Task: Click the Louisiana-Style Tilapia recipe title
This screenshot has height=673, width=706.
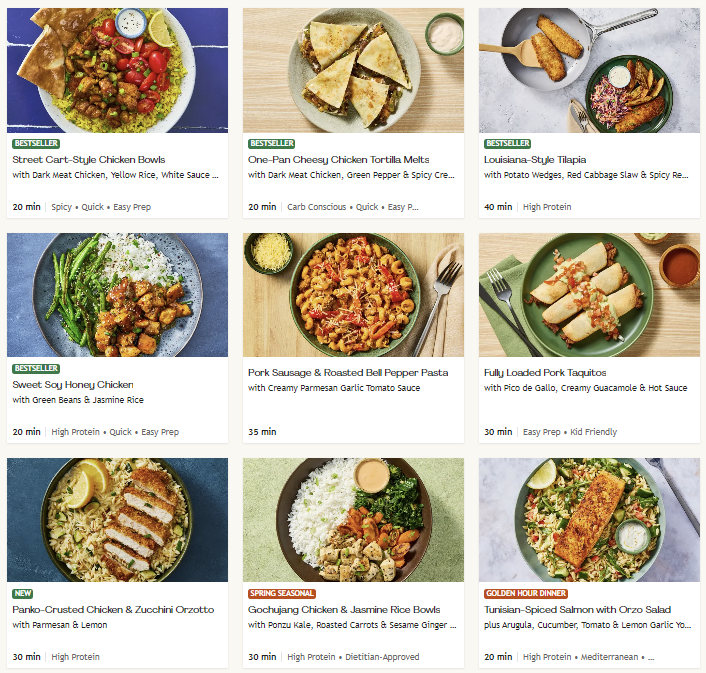Action: coord(535,160)
